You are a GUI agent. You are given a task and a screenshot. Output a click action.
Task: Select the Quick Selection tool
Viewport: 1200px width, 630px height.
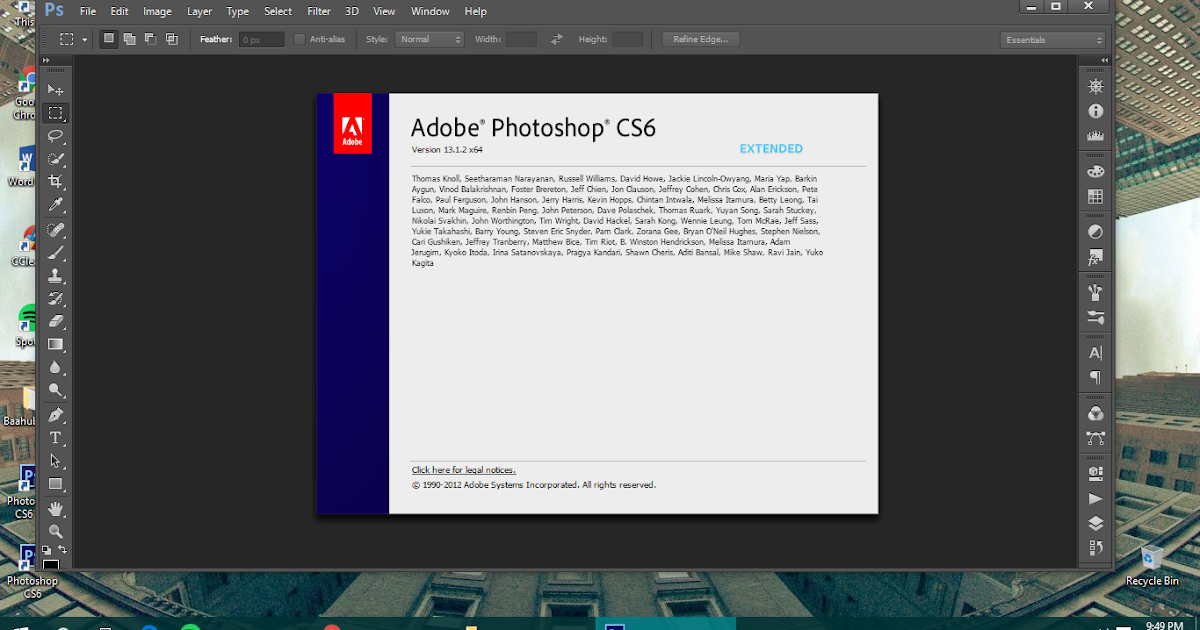[56, 159]
